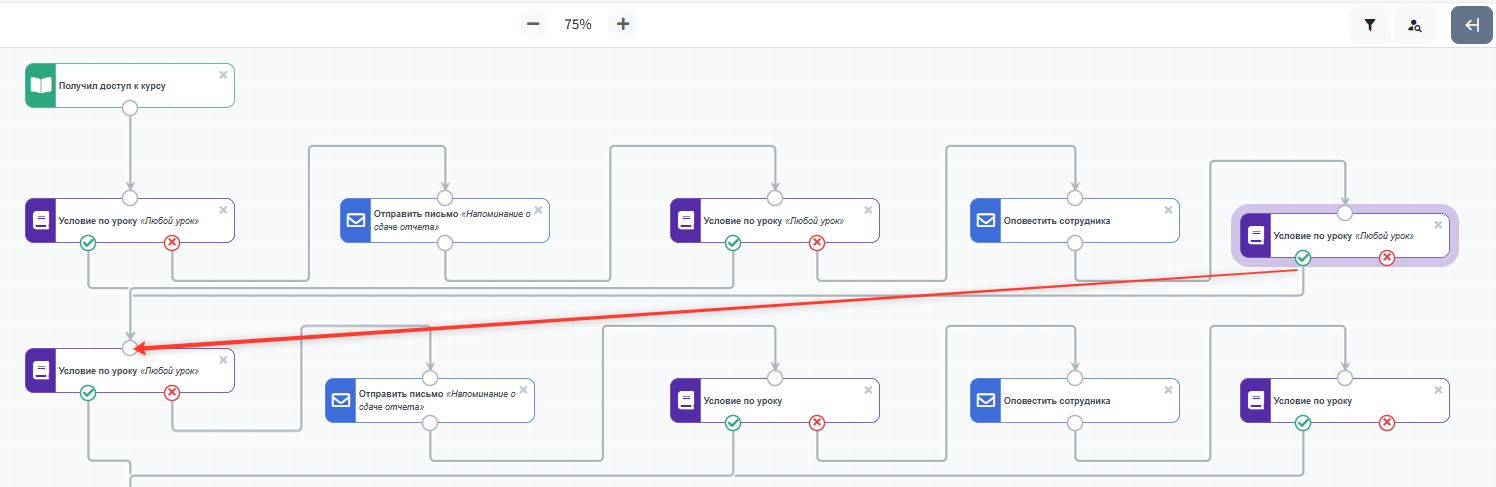Zoom out with the minus button
Viewport: 1496px width, 487px height.
[533, 24]
